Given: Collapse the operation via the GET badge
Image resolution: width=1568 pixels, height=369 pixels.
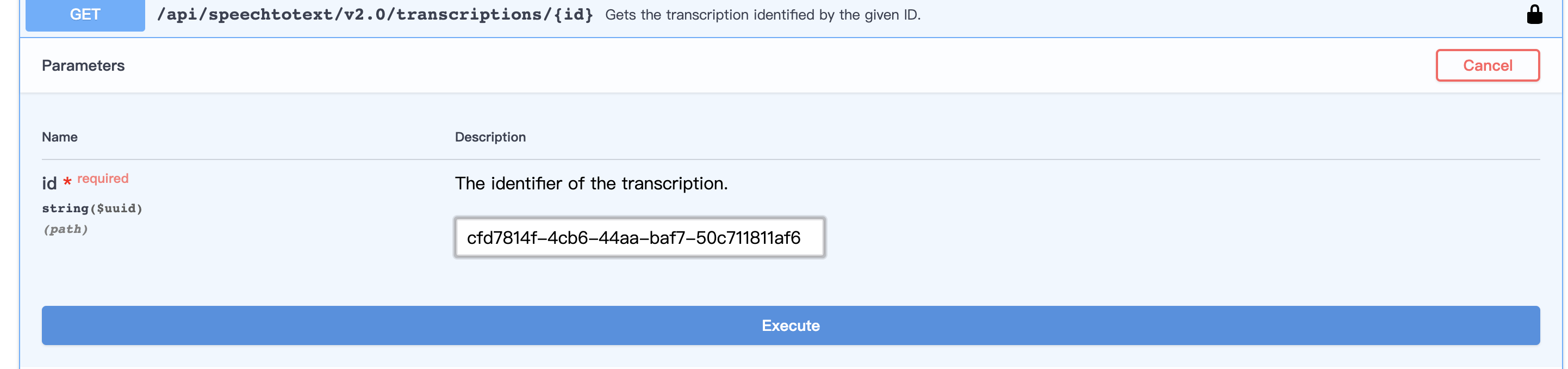Looking at the screenshot, I should (85, 15).
